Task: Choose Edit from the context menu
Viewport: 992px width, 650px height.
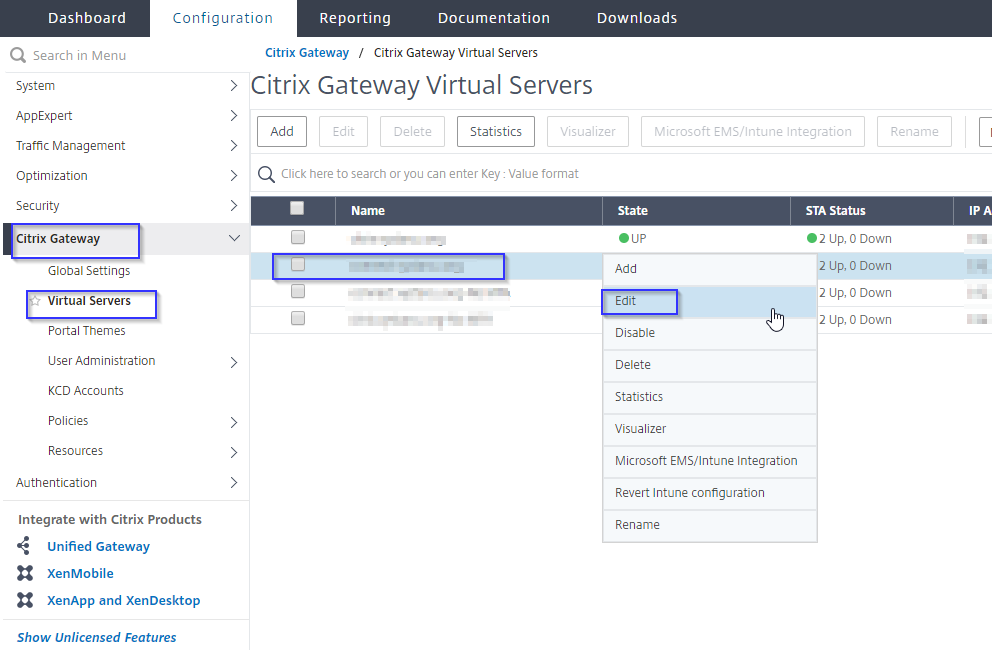Action: pyautogui.click(x=710, y=301)
